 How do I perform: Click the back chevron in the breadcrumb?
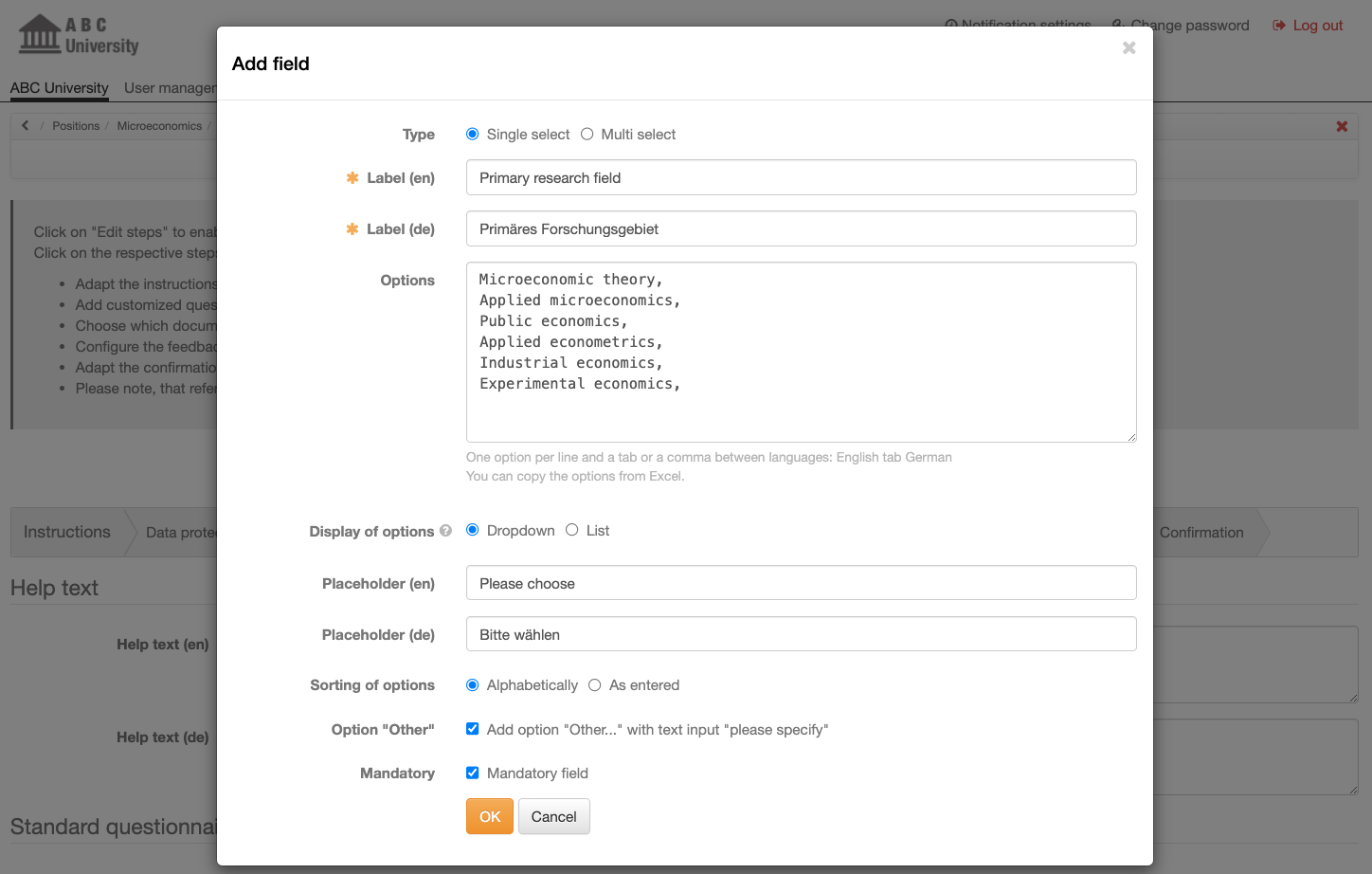point(24,124)
